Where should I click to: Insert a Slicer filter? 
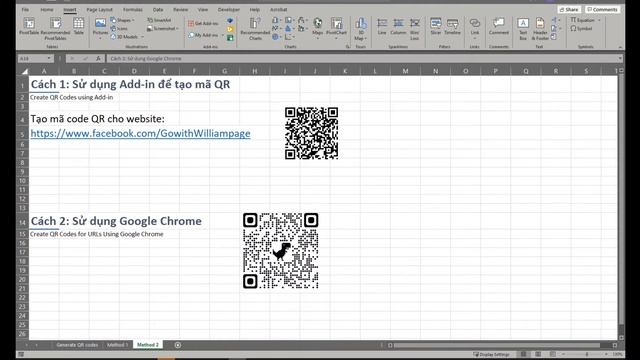coord(436,27)
